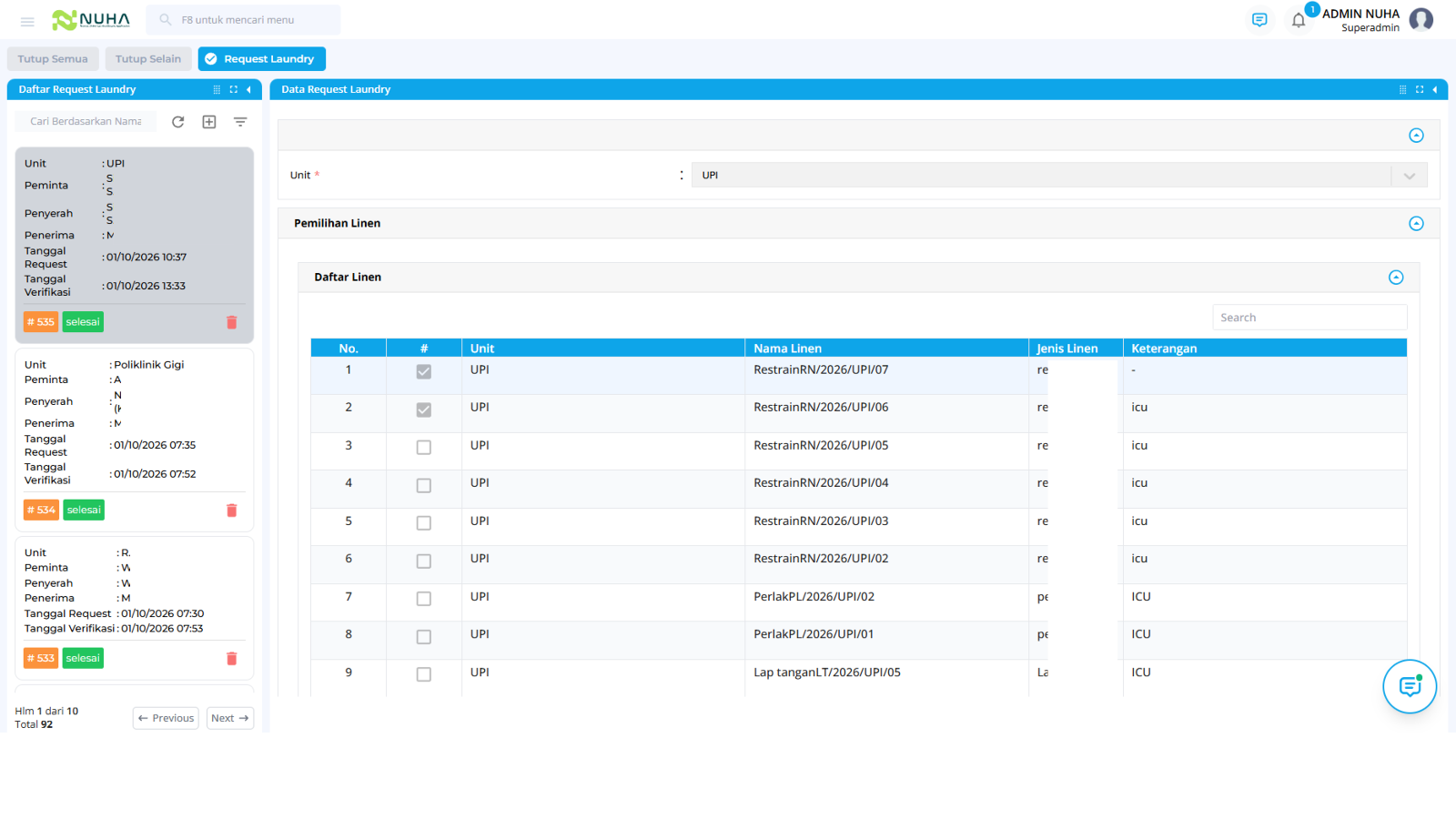Image resolution: width=1456 pixels, height=819 pixels.
Task: Sort table by Keterangan column
Action: [1265, 348]
